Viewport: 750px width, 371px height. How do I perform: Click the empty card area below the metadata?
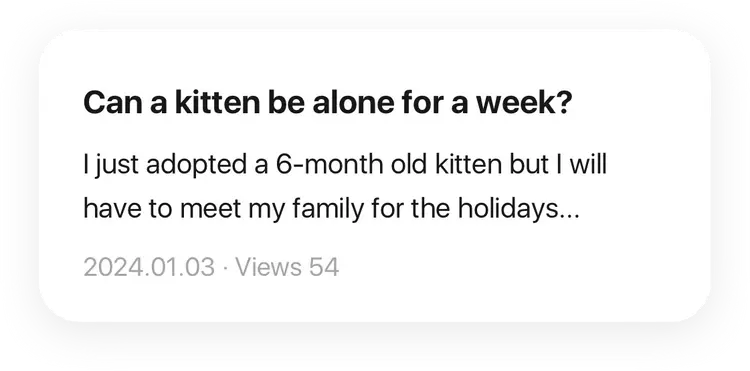point(375,300)
